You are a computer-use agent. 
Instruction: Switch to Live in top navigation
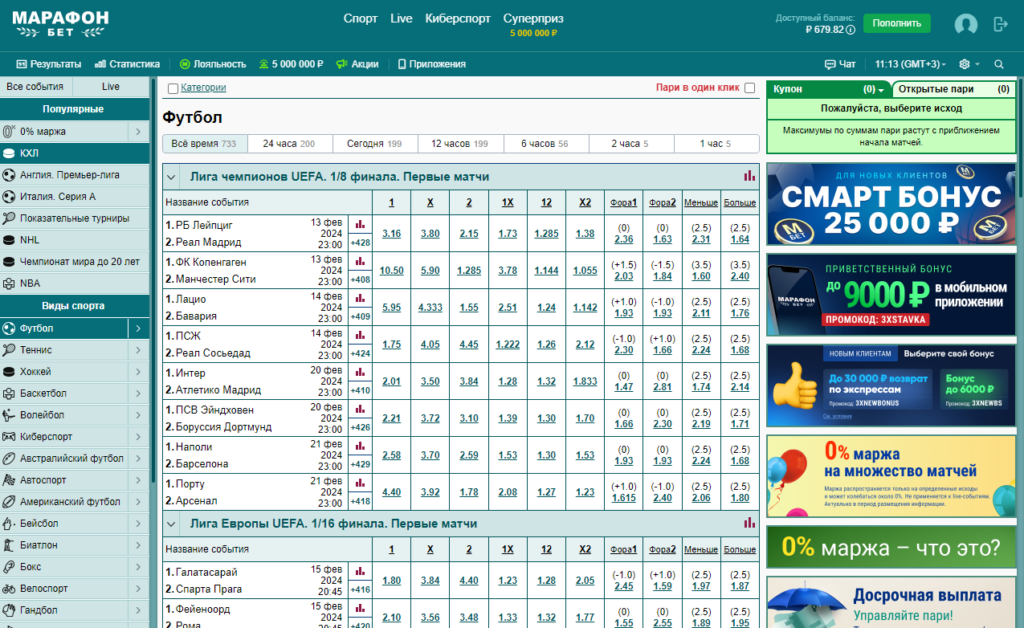pyautogui.click(x=401, y=18)
